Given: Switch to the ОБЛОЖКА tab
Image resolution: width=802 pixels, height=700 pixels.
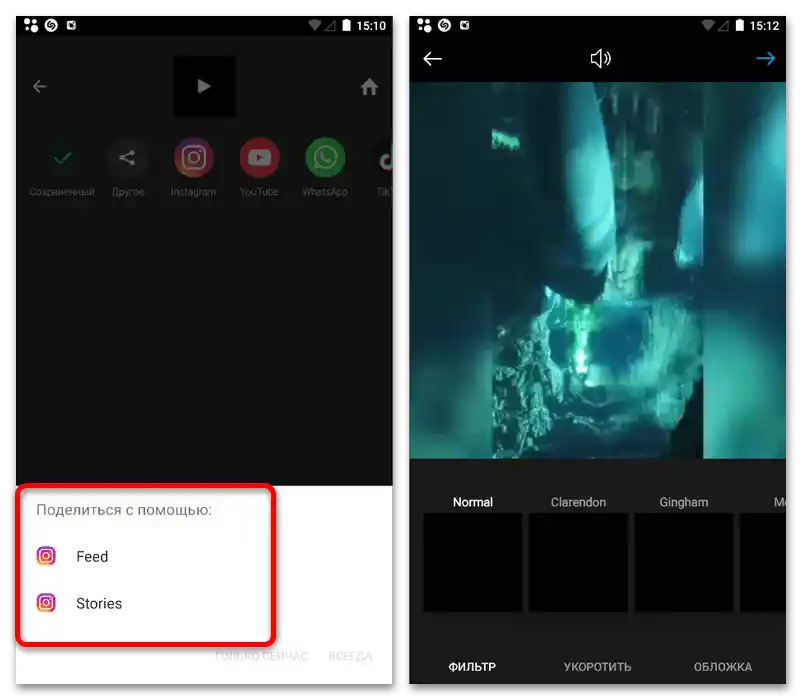Looking at the screenshot, I should pos(723,667).
